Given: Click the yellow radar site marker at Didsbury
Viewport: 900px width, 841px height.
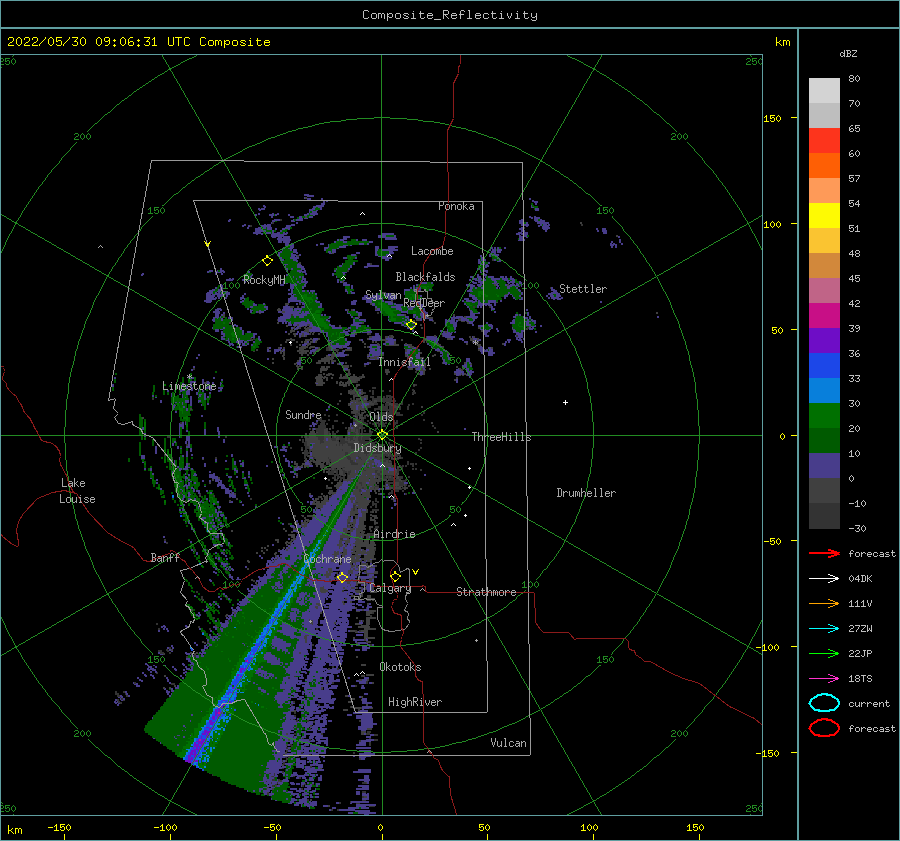Looking at the screenshot, I should (x=382, y=435).
